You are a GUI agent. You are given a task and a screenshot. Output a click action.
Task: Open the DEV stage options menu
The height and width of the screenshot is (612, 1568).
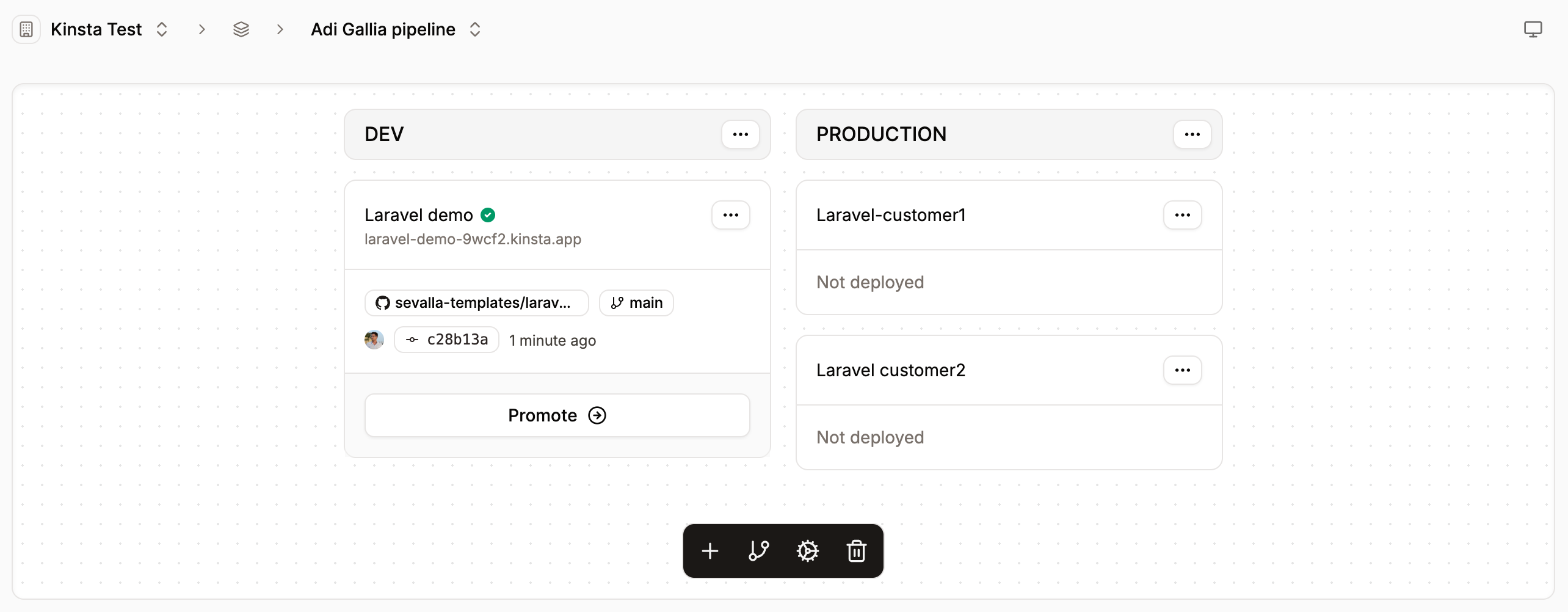(741, 134)
